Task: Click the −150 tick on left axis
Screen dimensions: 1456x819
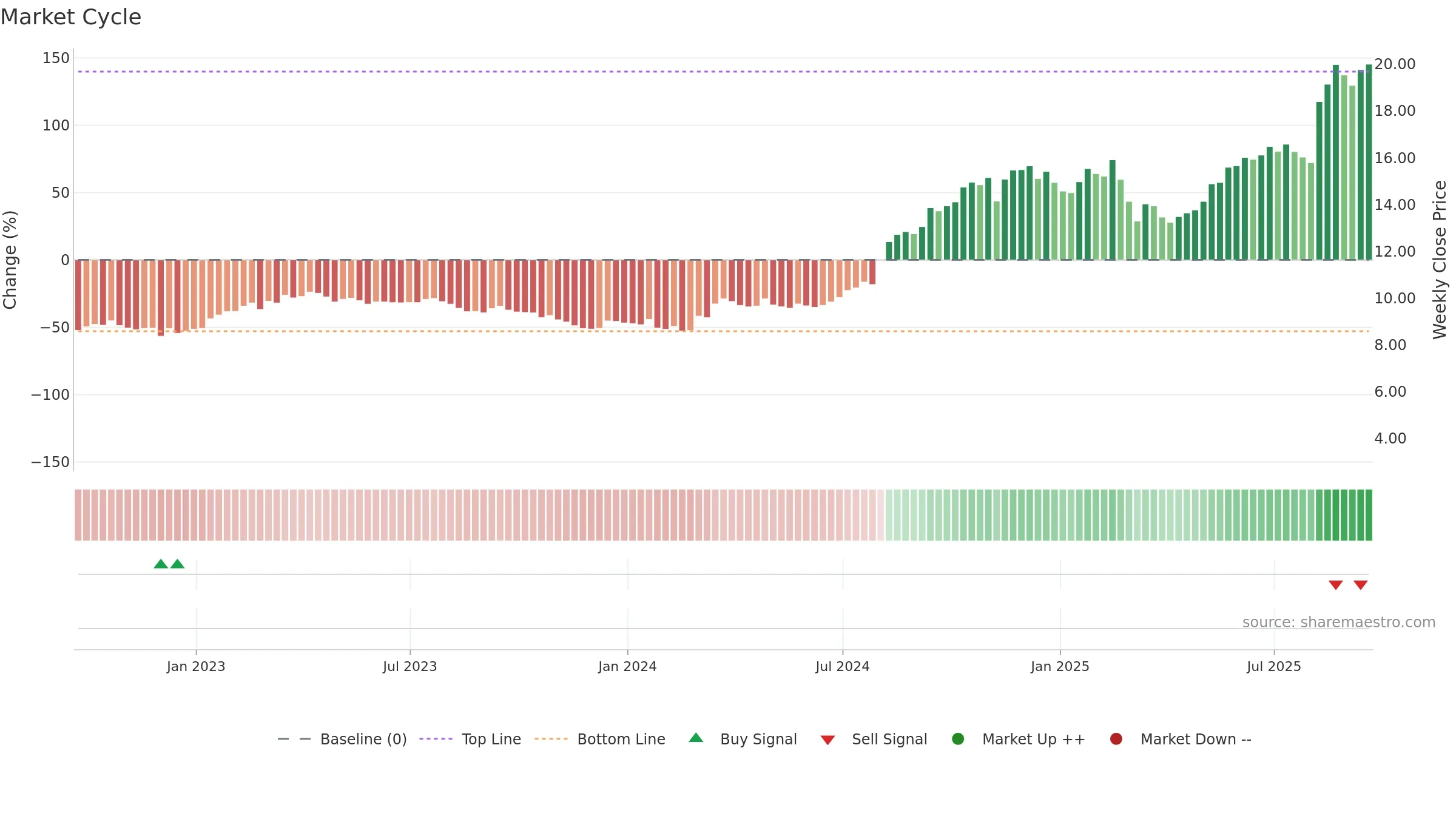Action: tap(50, 462)
